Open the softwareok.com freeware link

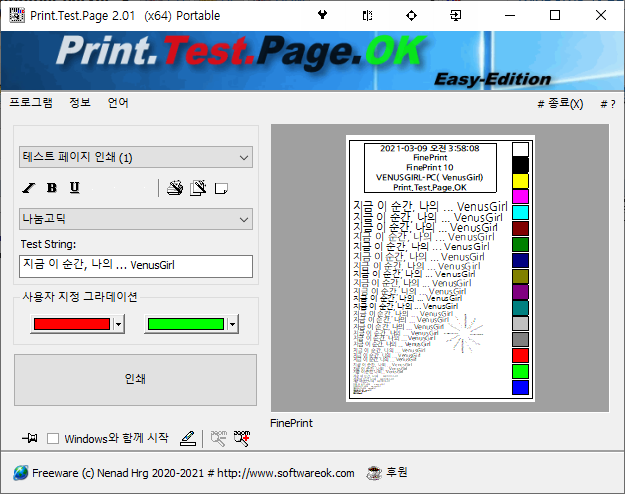tap(193, 473)
